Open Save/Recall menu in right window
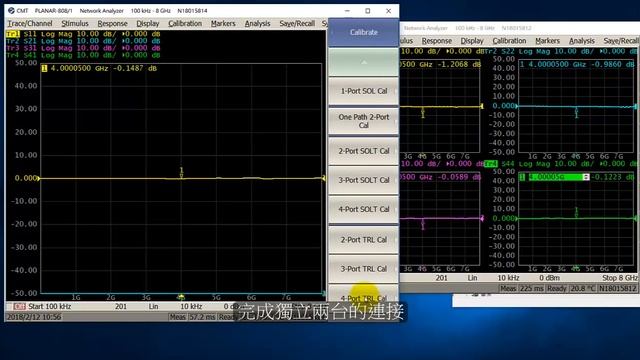The width and height of the screenshot is (640, 360). (x=620, y=41)
